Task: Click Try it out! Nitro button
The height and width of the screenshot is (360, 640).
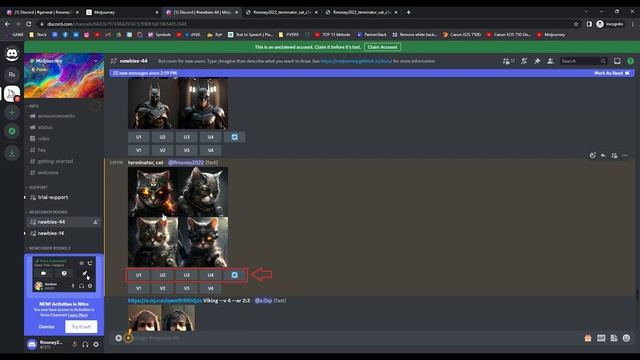Action: point(81,327)
